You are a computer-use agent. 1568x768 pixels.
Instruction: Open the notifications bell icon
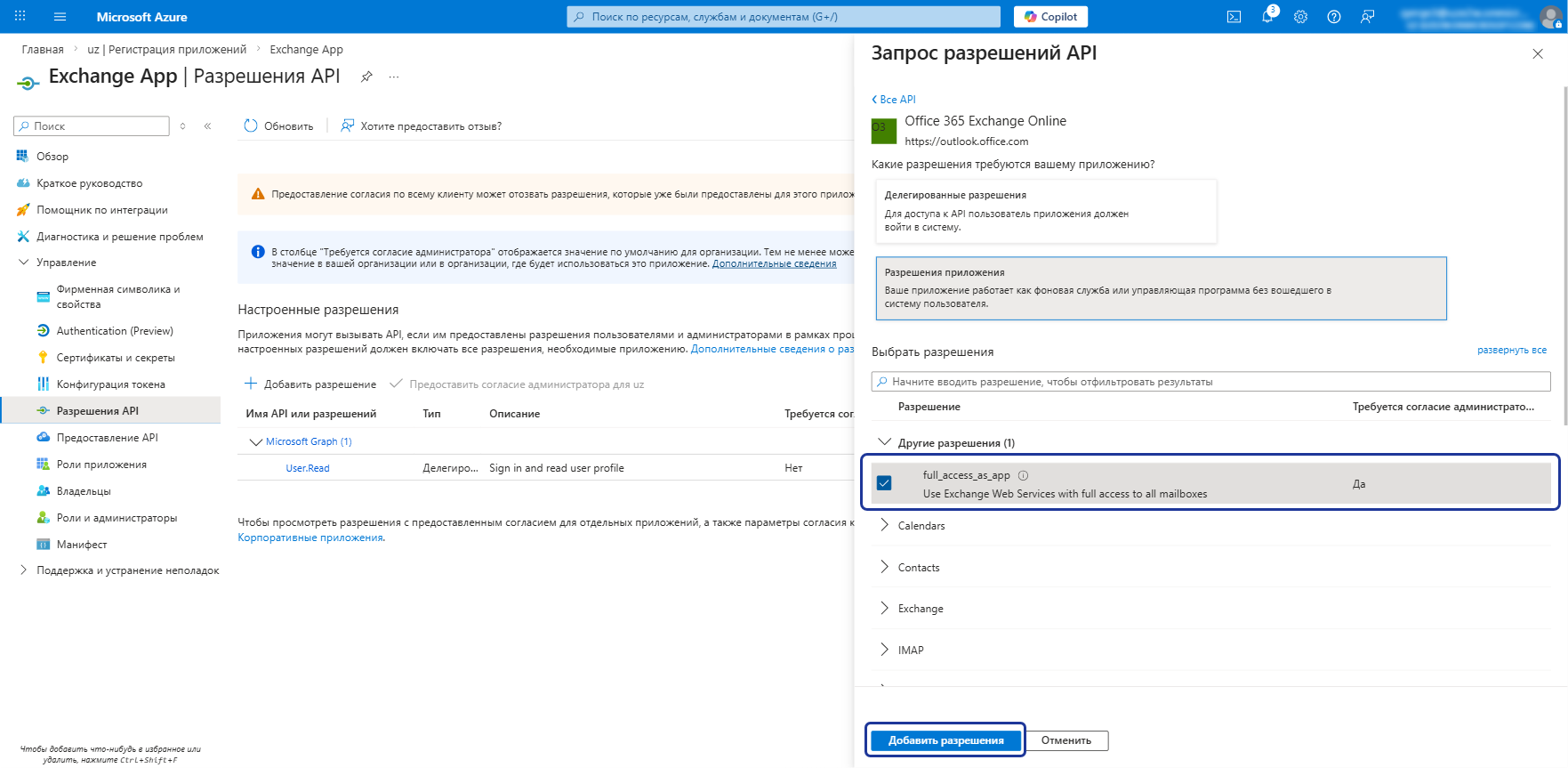tap(1268, 16)
